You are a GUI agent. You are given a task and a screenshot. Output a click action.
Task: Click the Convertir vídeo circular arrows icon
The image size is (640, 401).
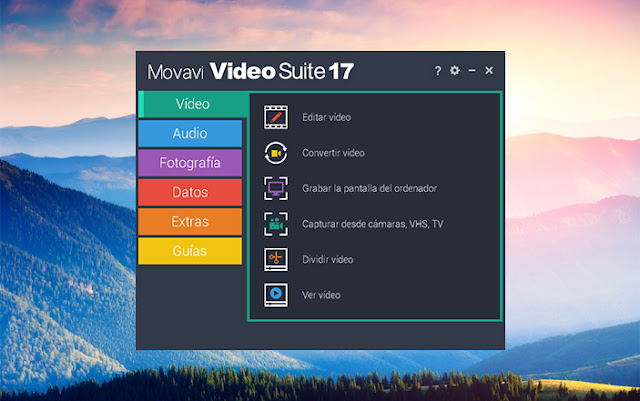[x=276, y=153]
